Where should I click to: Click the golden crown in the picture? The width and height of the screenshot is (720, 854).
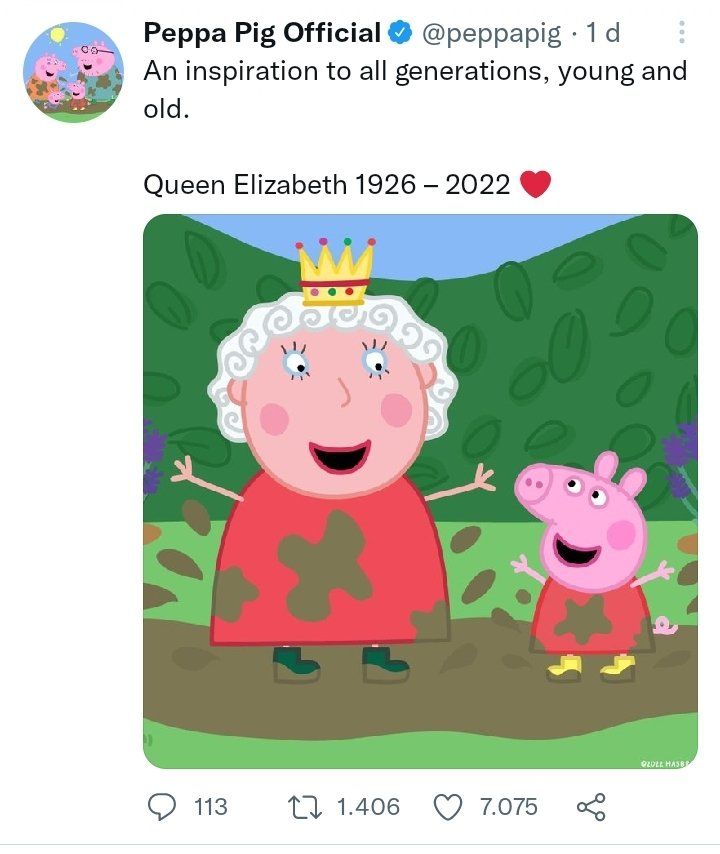pyautogui.click(x=335, y=272)
